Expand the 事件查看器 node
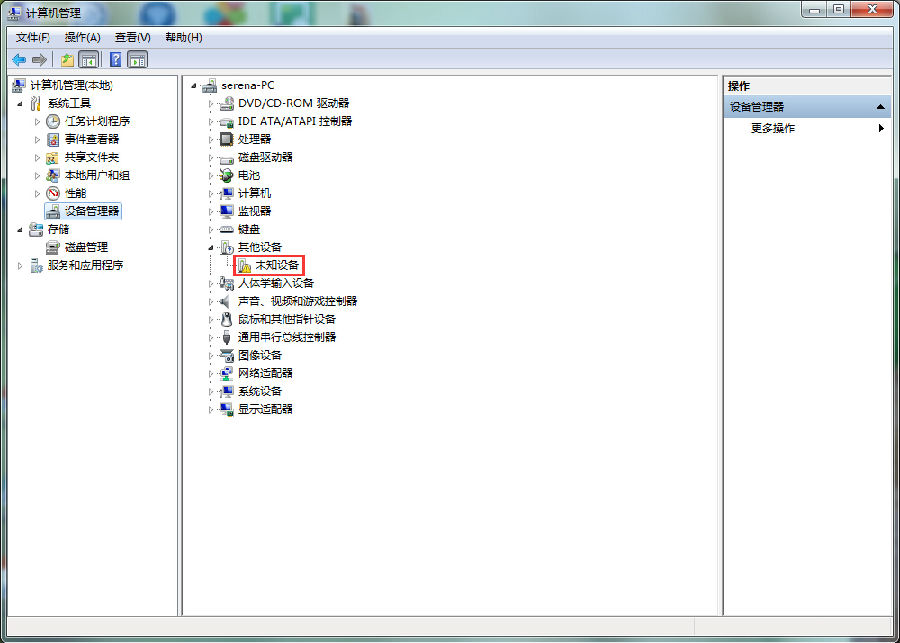 [x=37, y=140]
